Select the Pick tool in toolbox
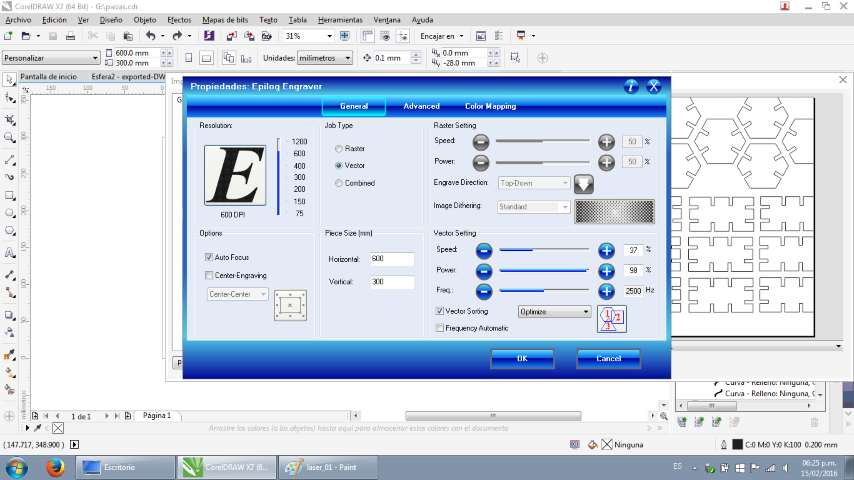 click(x=9, y=80)
